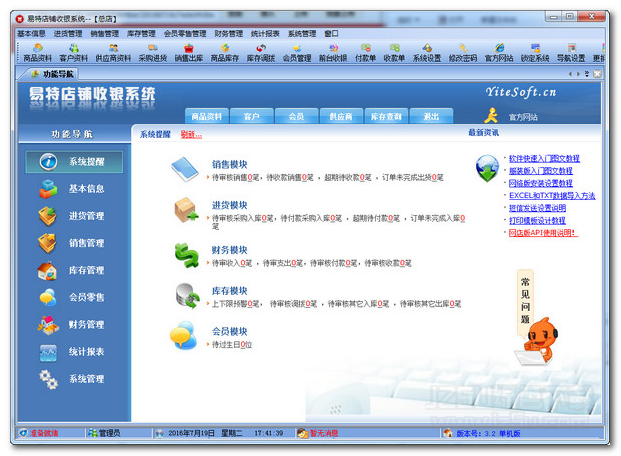Click the red 刷新 link
The height and width of the screenshot is (456, 621).
click(191, 135)
